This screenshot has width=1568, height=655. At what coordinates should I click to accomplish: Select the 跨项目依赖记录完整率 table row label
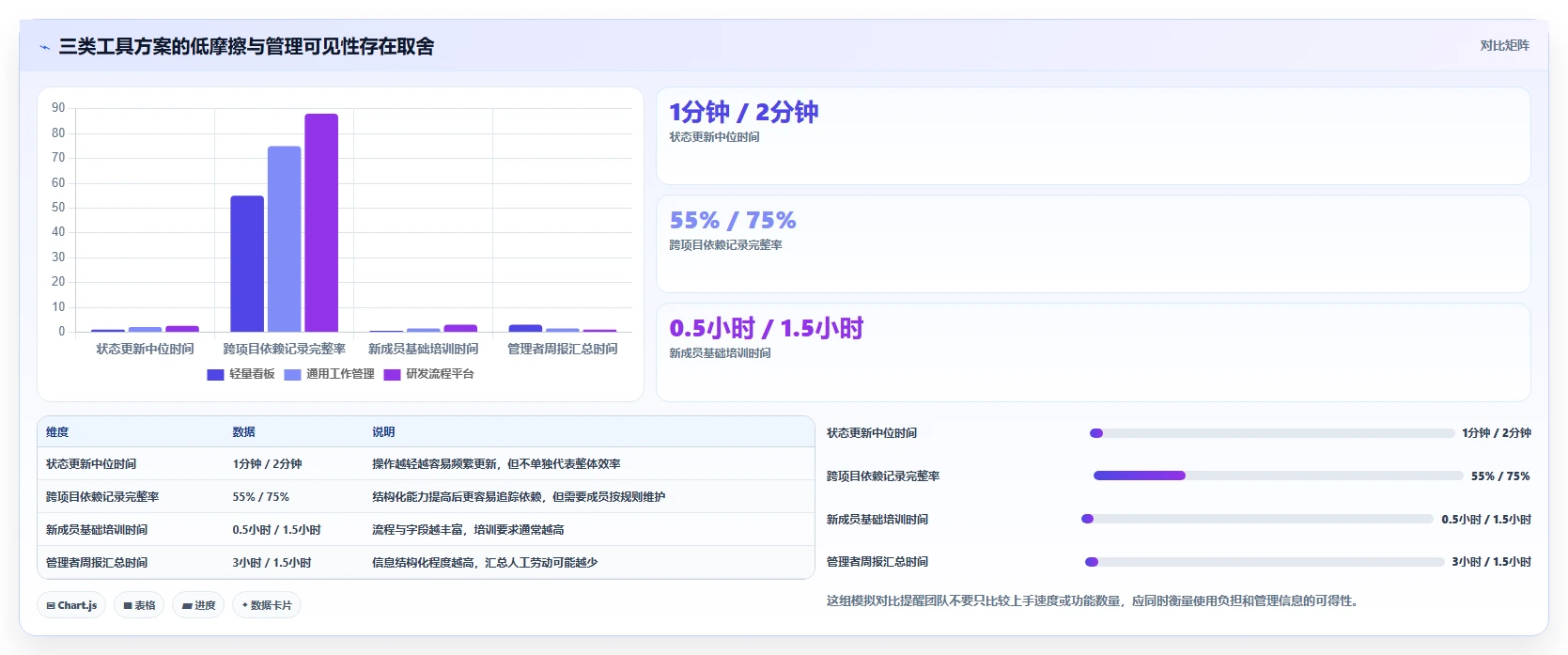(102, 497)
